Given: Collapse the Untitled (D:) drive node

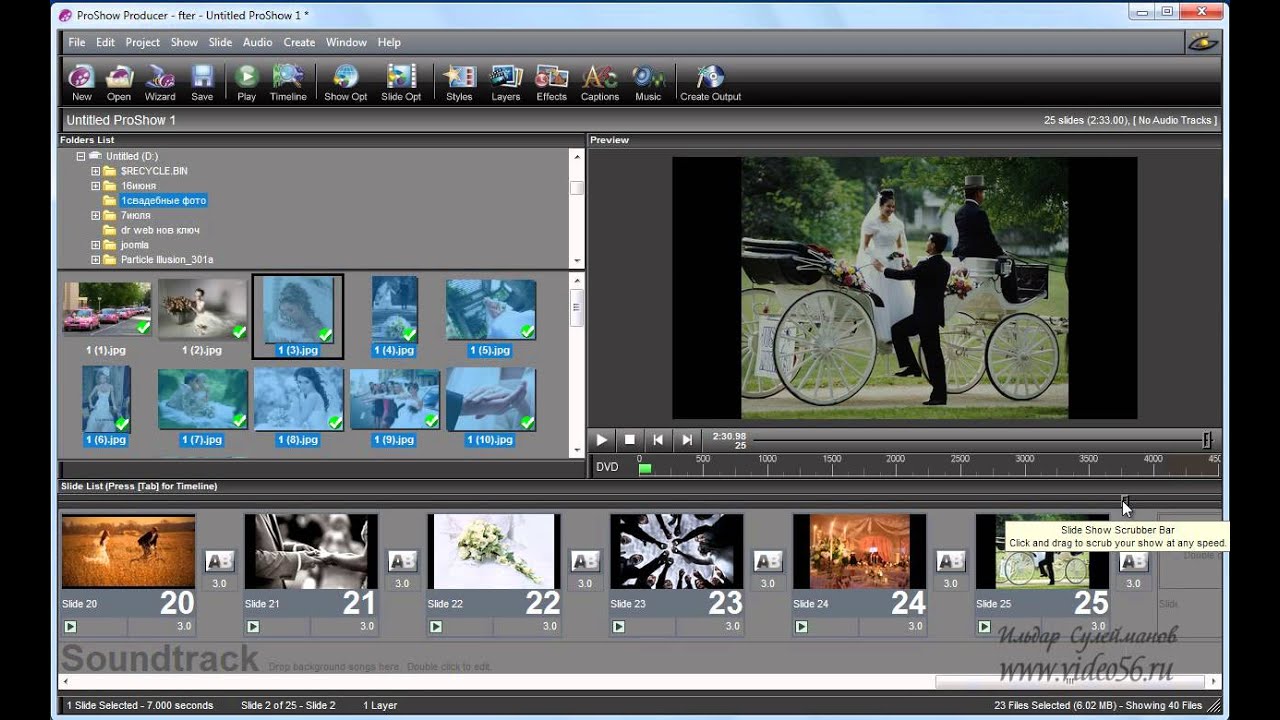Looking at the screenshot, I should tap(81, 156).
